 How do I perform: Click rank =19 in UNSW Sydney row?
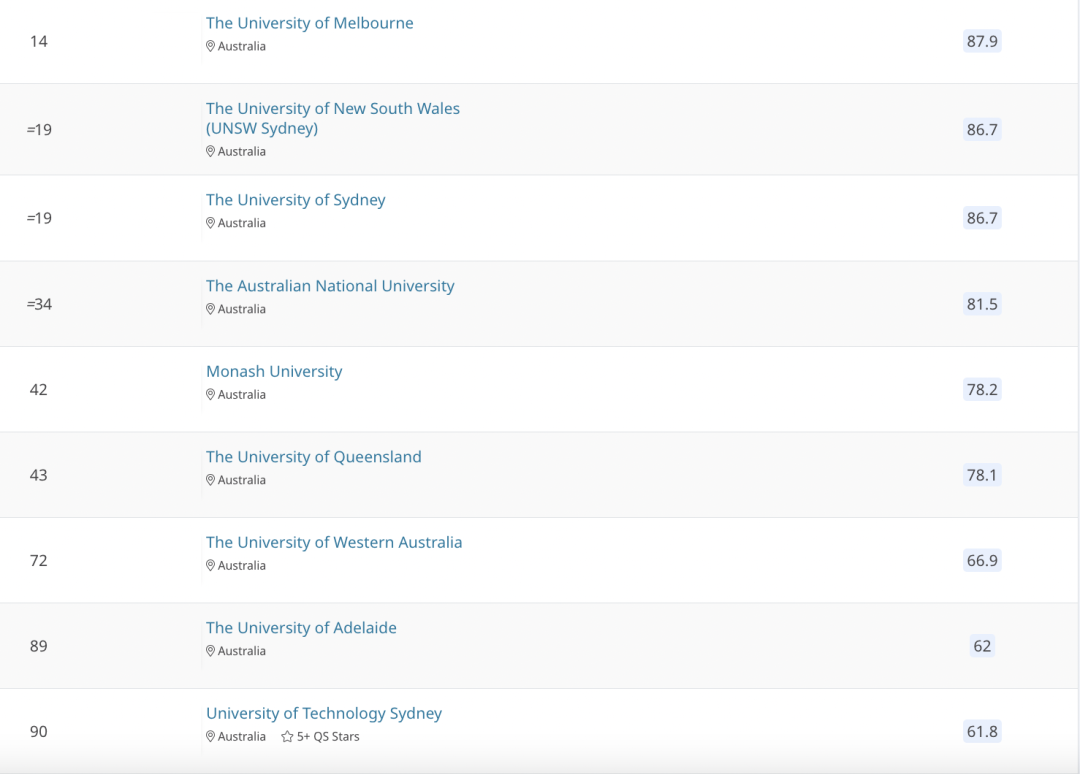[39, 129]
